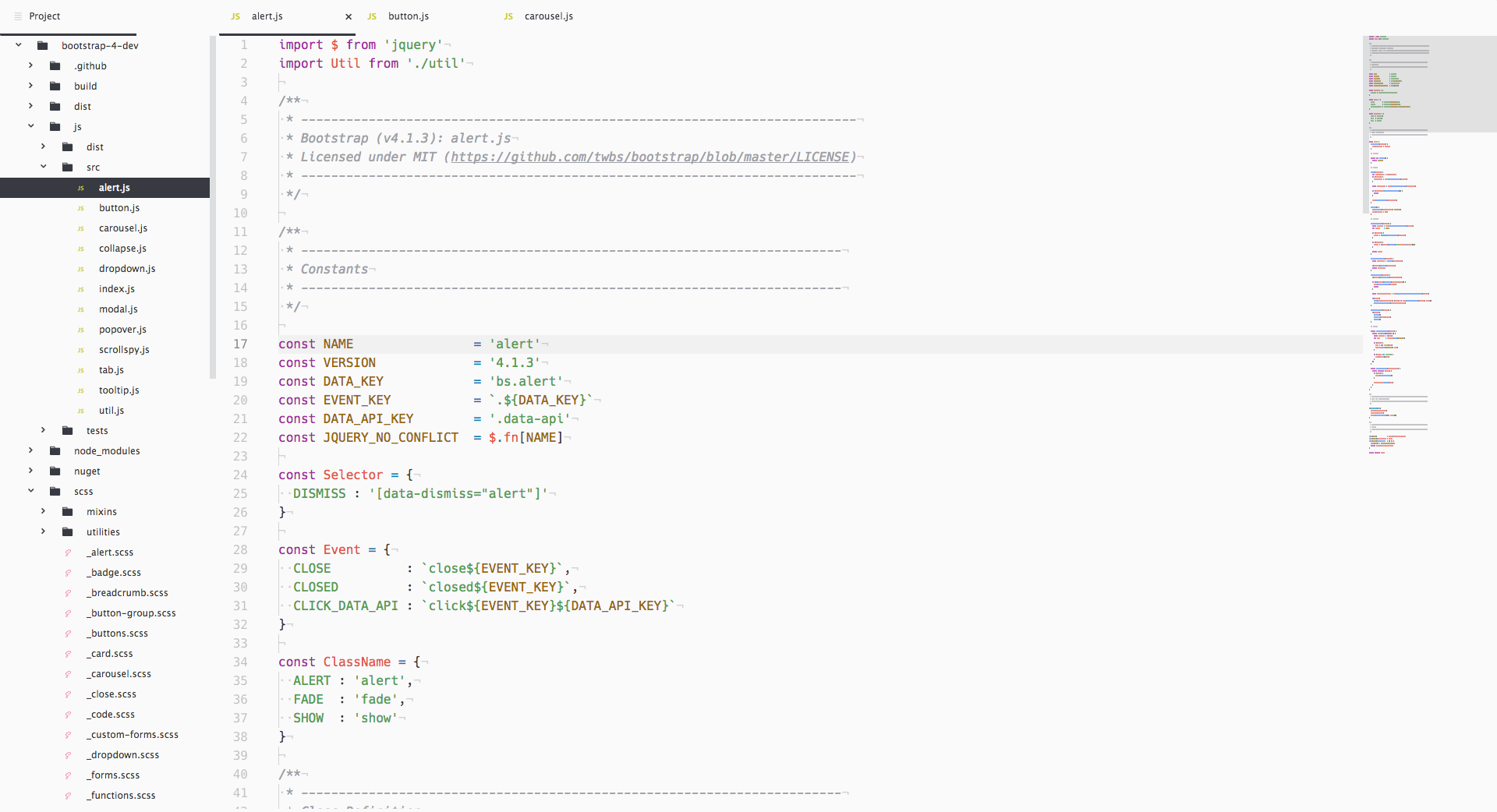Click line number 17 in the gutter

240,344
